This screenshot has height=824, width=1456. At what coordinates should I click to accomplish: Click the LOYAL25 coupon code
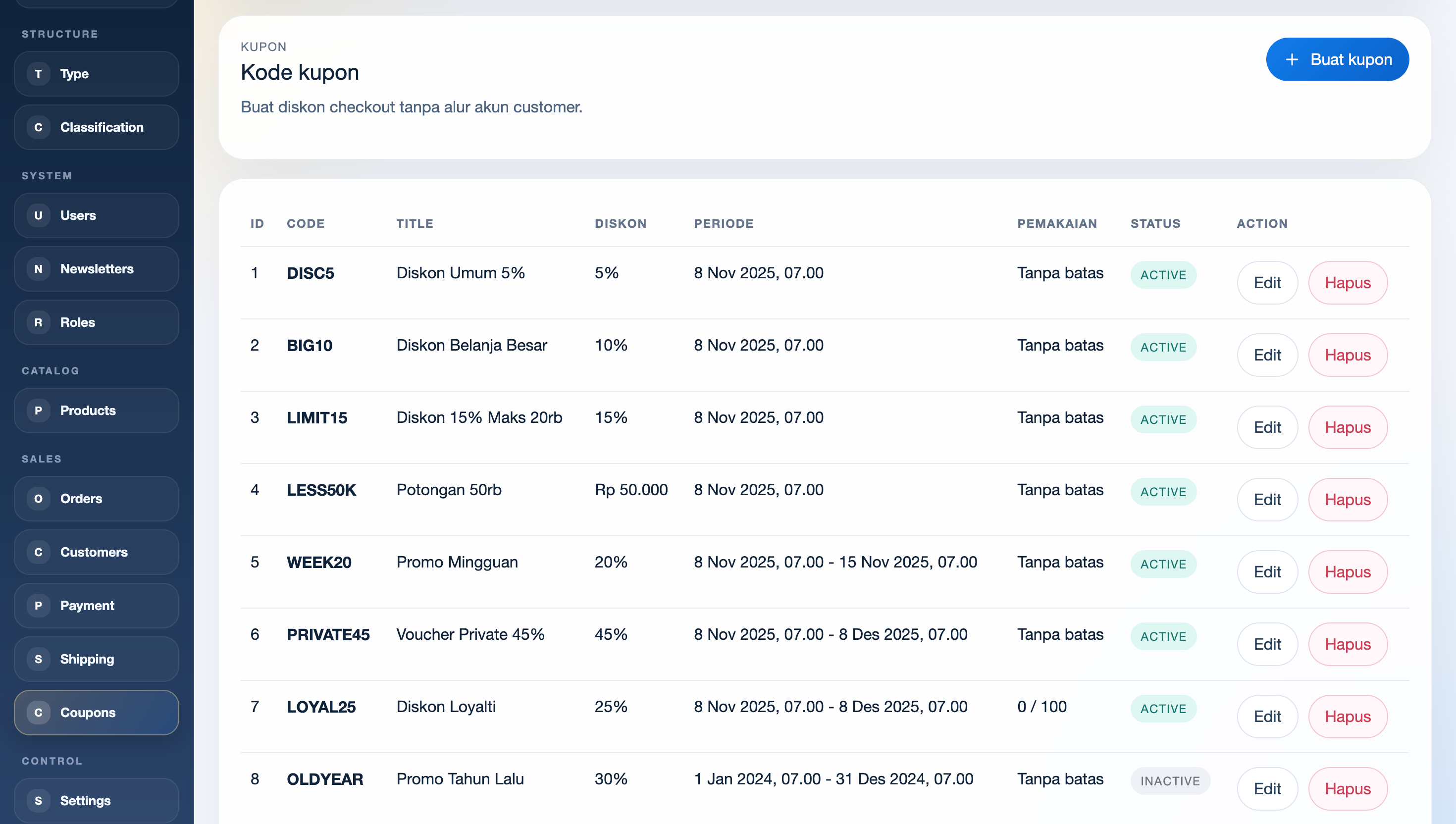point(321,707)
